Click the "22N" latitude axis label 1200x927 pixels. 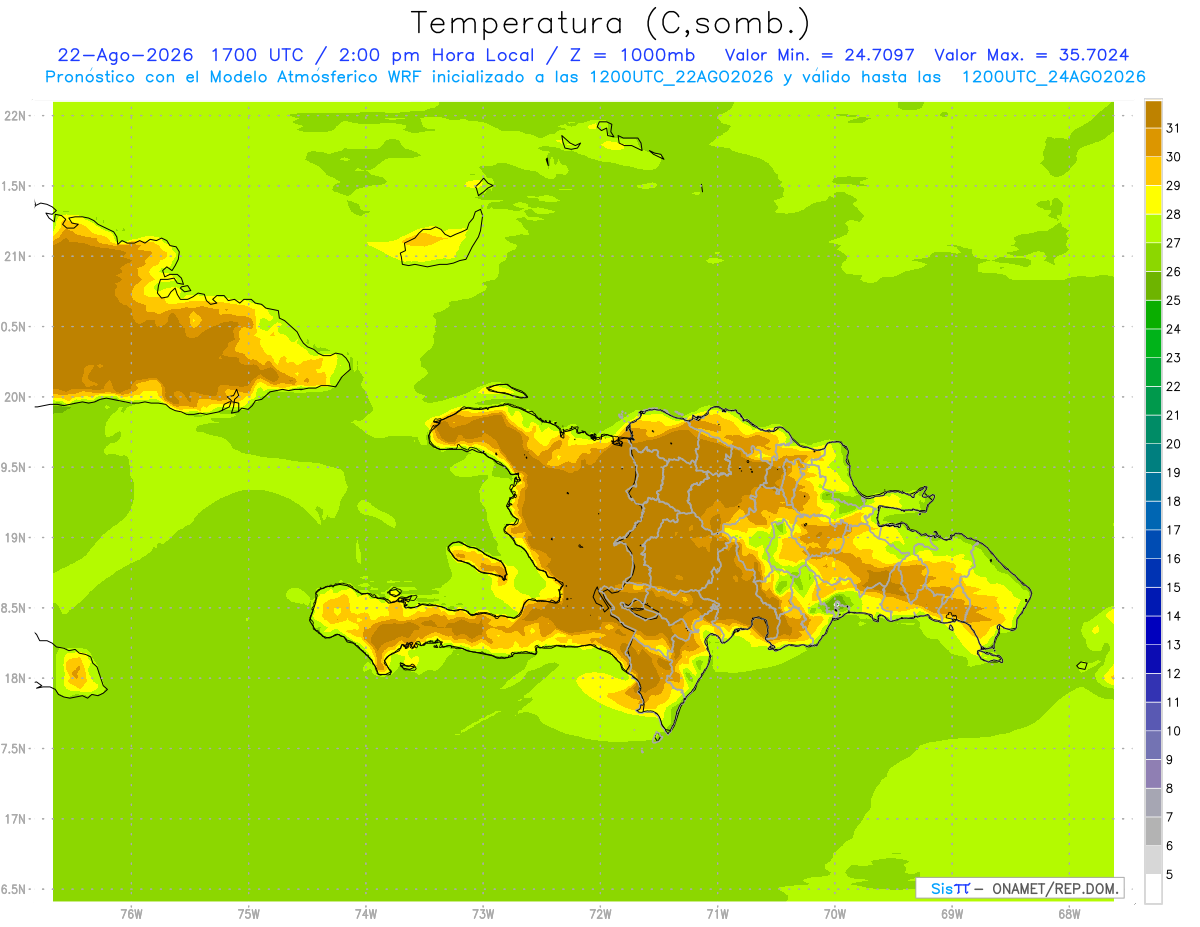tap(15, 115)
